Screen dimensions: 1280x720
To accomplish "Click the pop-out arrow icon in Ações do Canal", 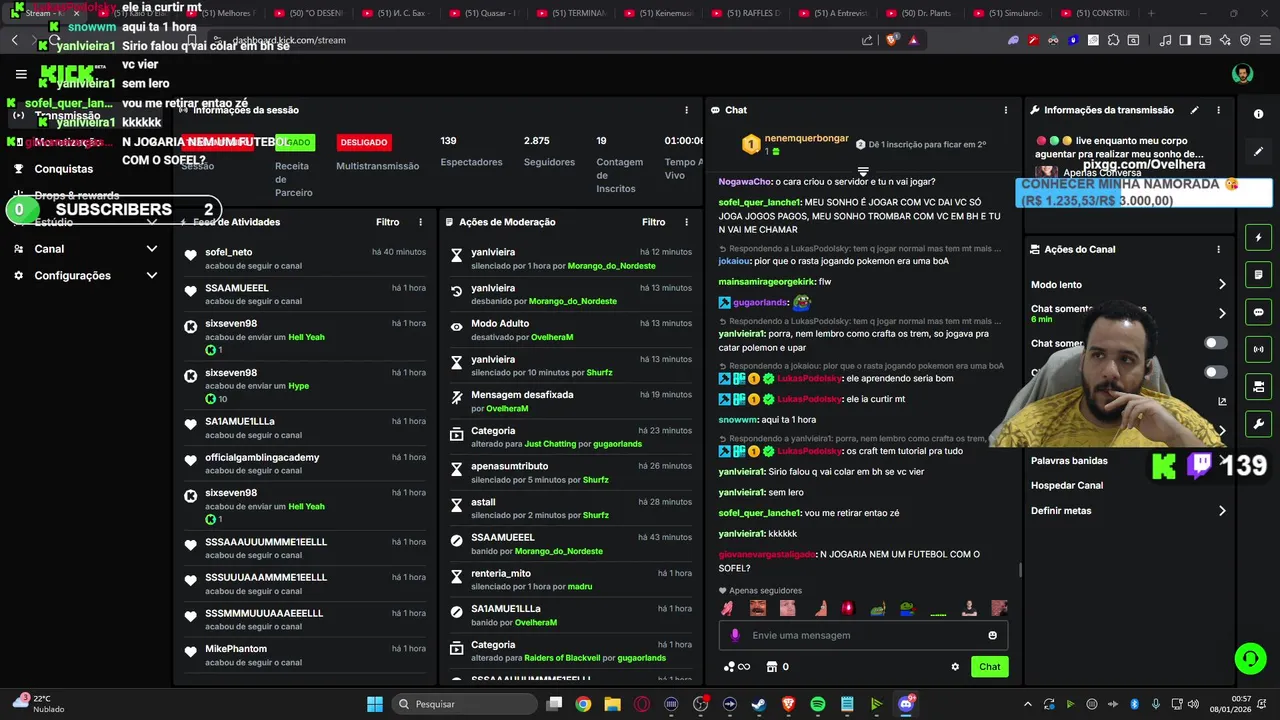I will point(1222,401).
